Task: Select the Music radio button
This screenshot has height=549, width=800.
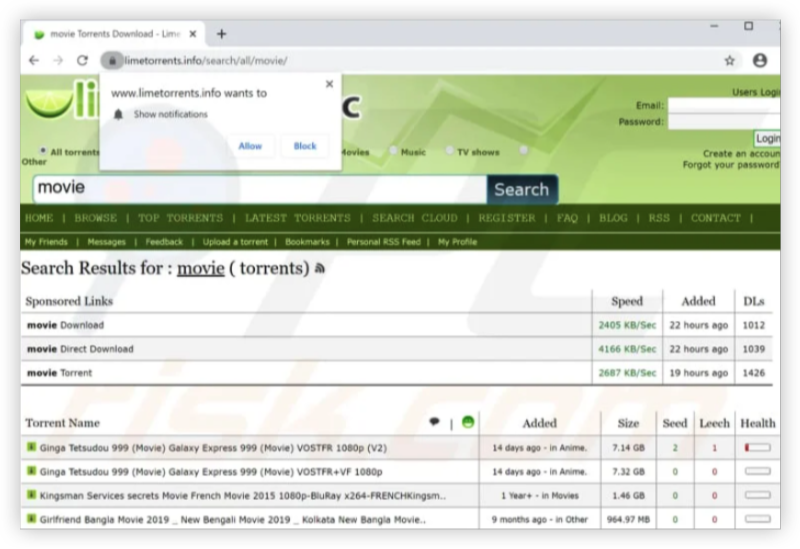Action: click(x=393, y=151)
